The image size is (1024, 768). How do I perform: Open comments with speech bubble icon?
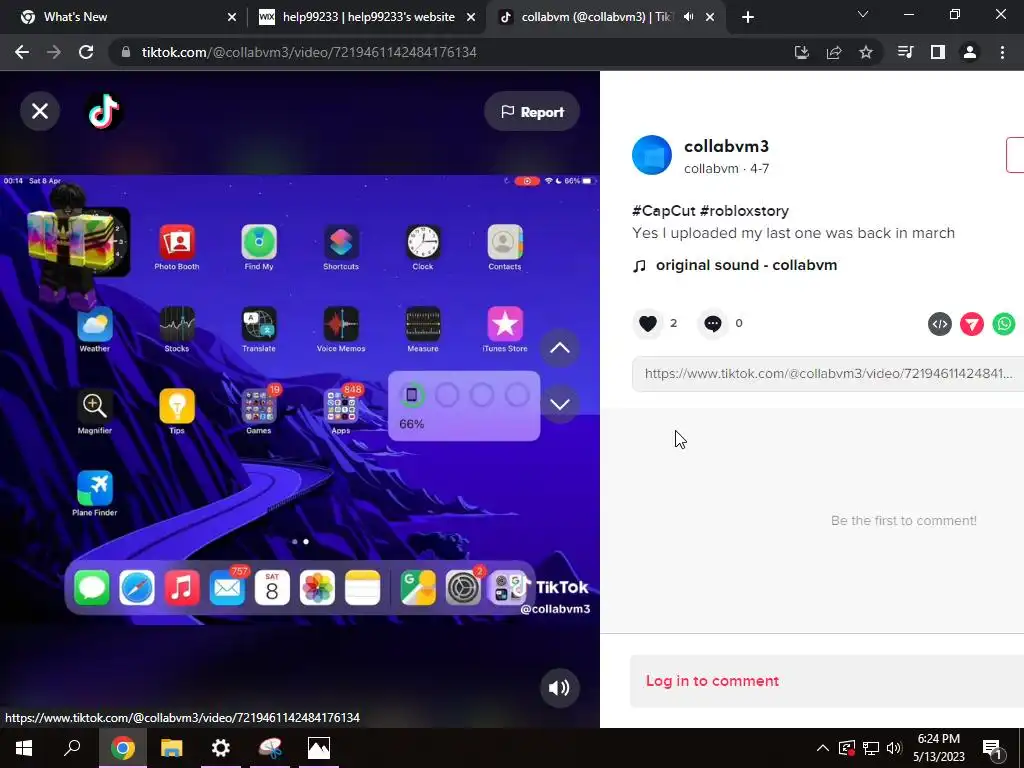tap(712, 323)
